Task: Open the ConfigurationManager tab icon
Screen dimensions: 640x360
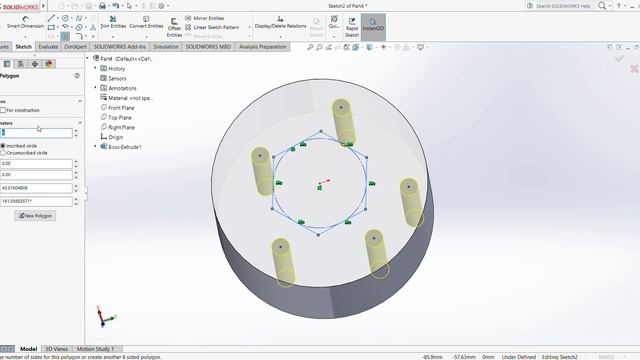Action: (x=21, y=64)
